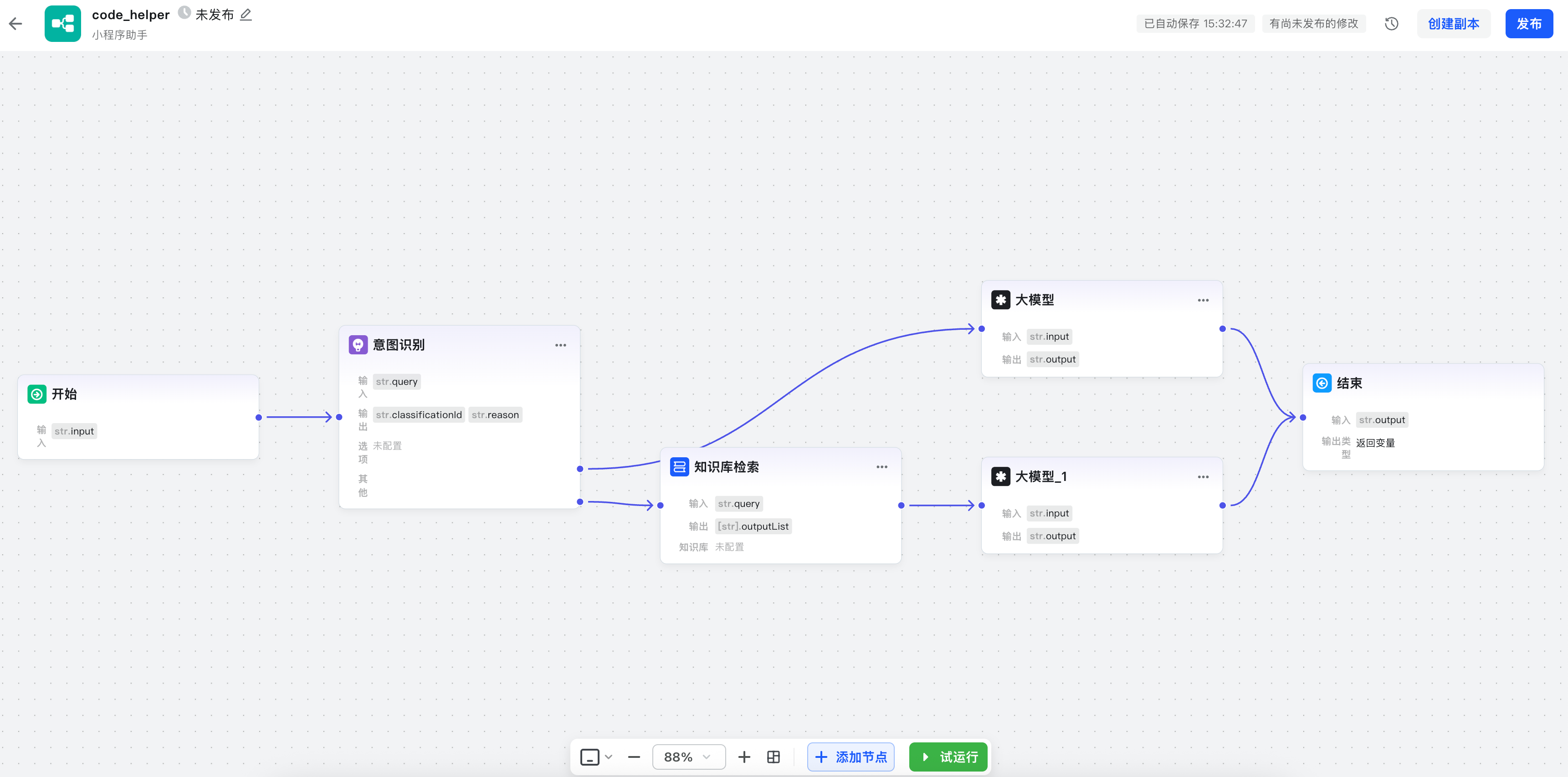The width and height of the screenshot is (1568, 777).
Task: Click the 其他 branch output port on 意图识别
Action: point(580,502)
